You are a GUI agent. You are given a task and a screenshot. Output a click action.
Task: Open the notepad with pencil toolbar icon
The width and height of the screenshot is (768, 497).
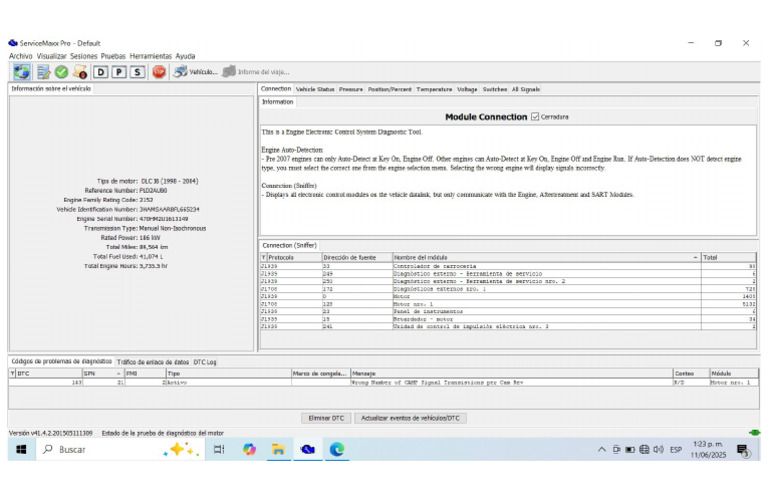click(x=44, y=72)
